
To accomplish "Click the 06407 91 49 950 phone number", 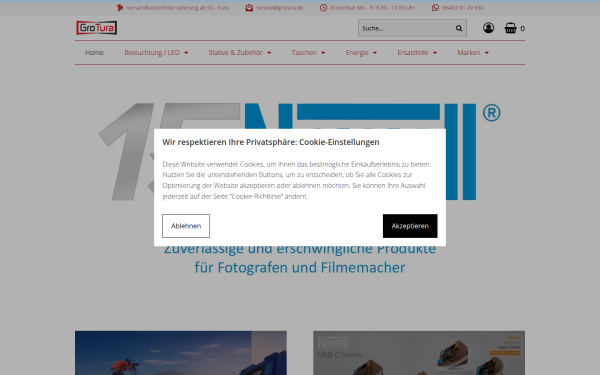I will [463, 8].
